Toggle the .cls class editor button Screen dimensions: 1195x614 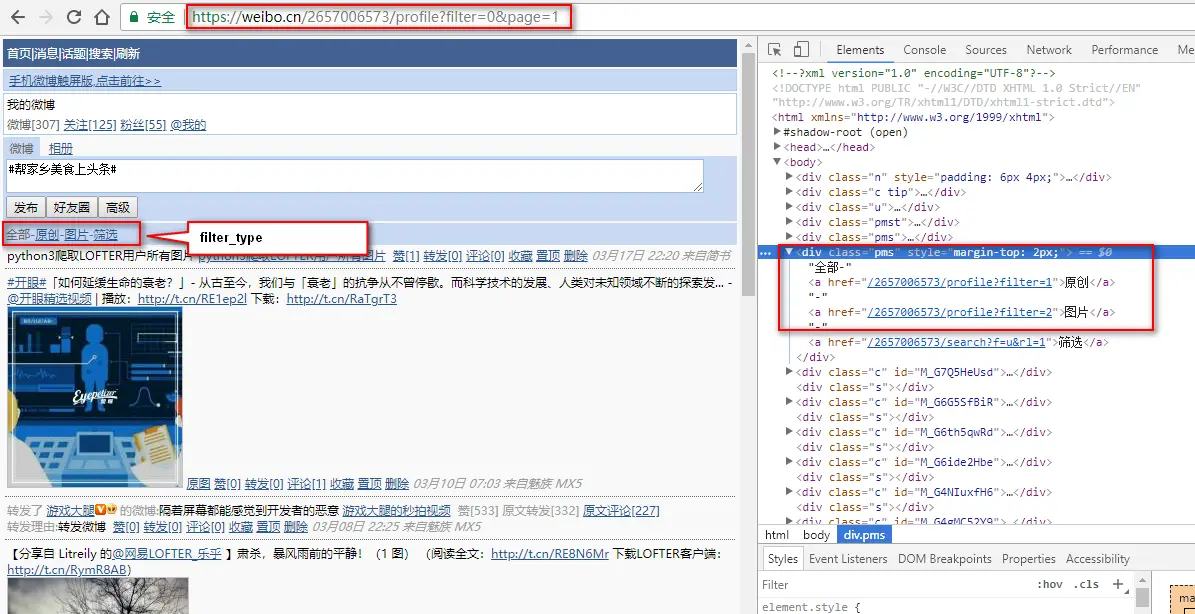click(1086, 584)
